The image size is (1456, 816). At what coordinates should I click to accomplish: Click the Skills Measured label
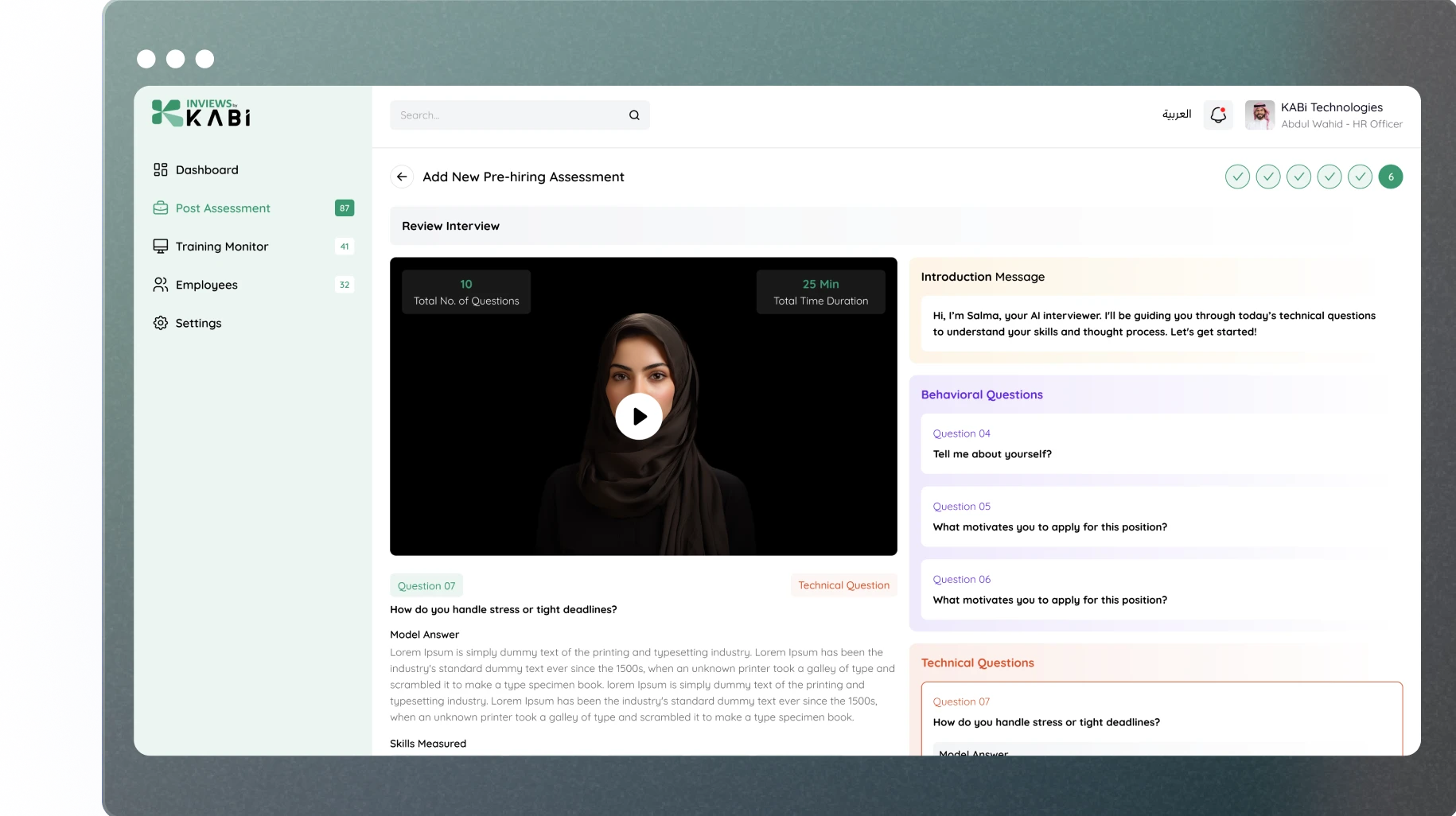tap(428, 743)
